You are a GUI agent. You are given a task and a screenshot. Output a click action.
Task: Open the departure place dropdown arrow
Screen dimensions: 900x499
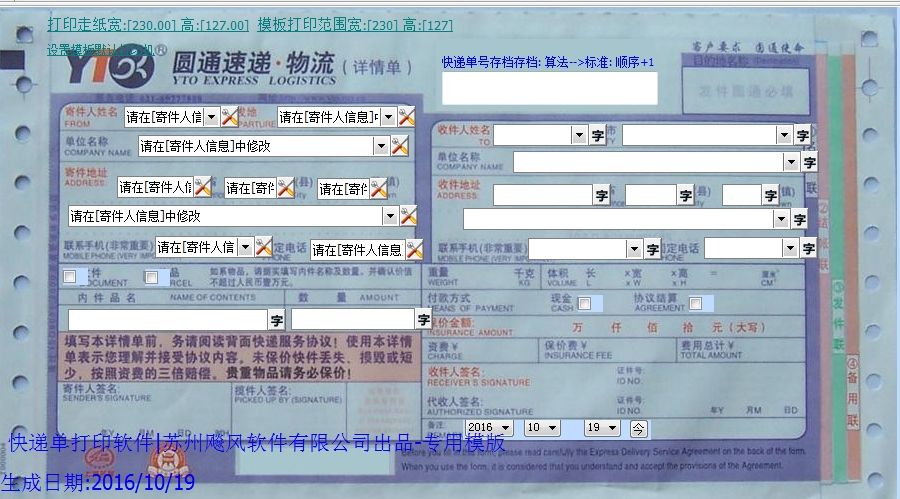tap(389, 117)
